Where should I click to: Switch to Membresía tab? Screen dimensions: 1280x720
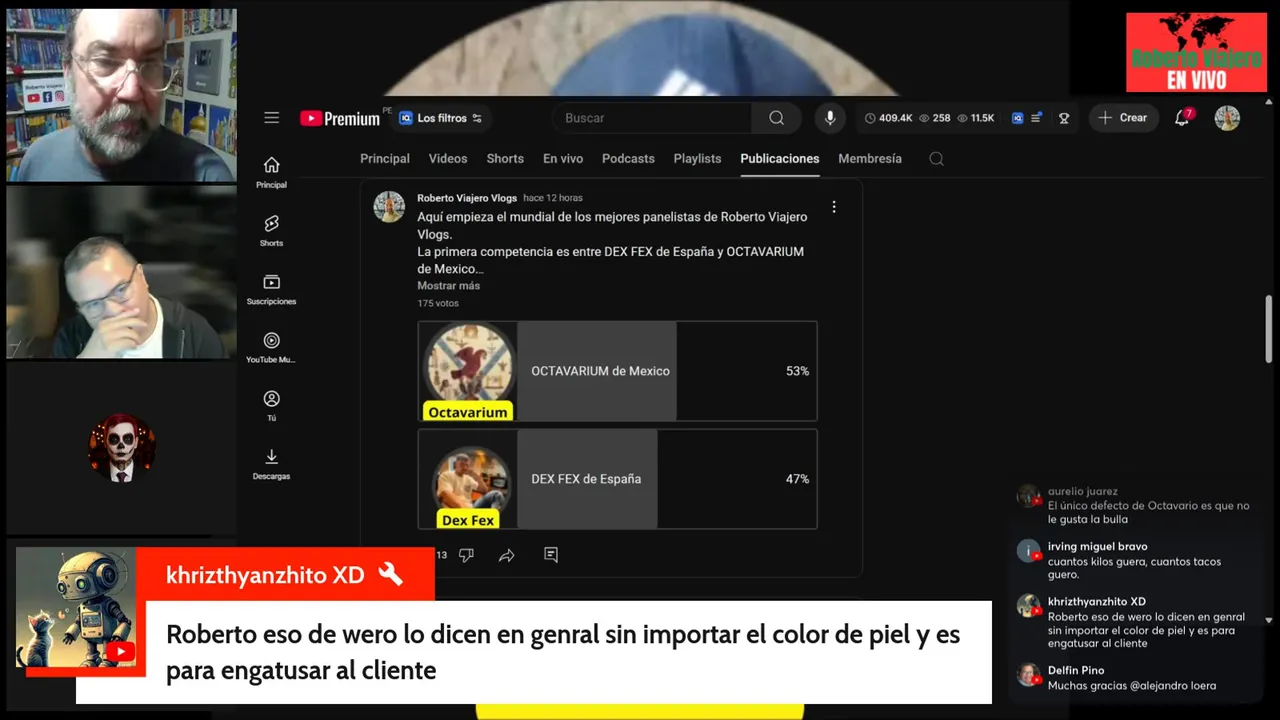click(x=870, y=159)
